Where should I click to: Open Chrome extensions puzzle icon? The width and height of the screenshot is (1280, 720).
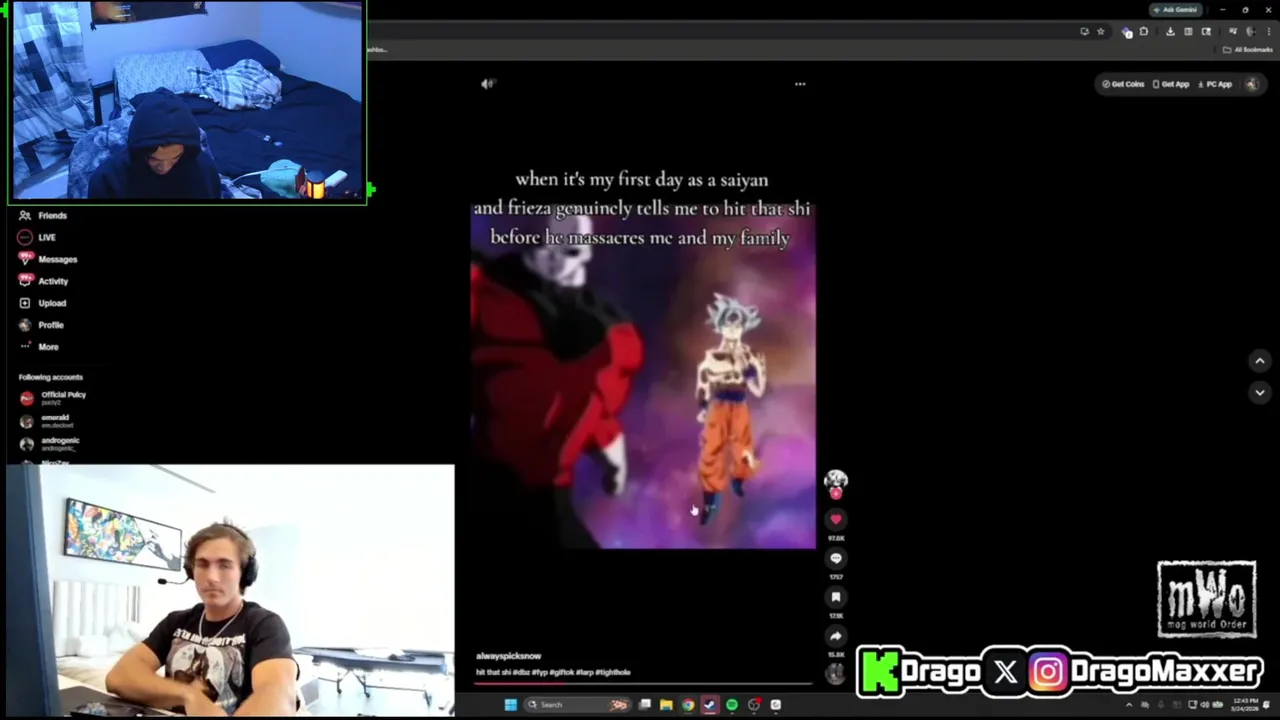click(1144, 31)
